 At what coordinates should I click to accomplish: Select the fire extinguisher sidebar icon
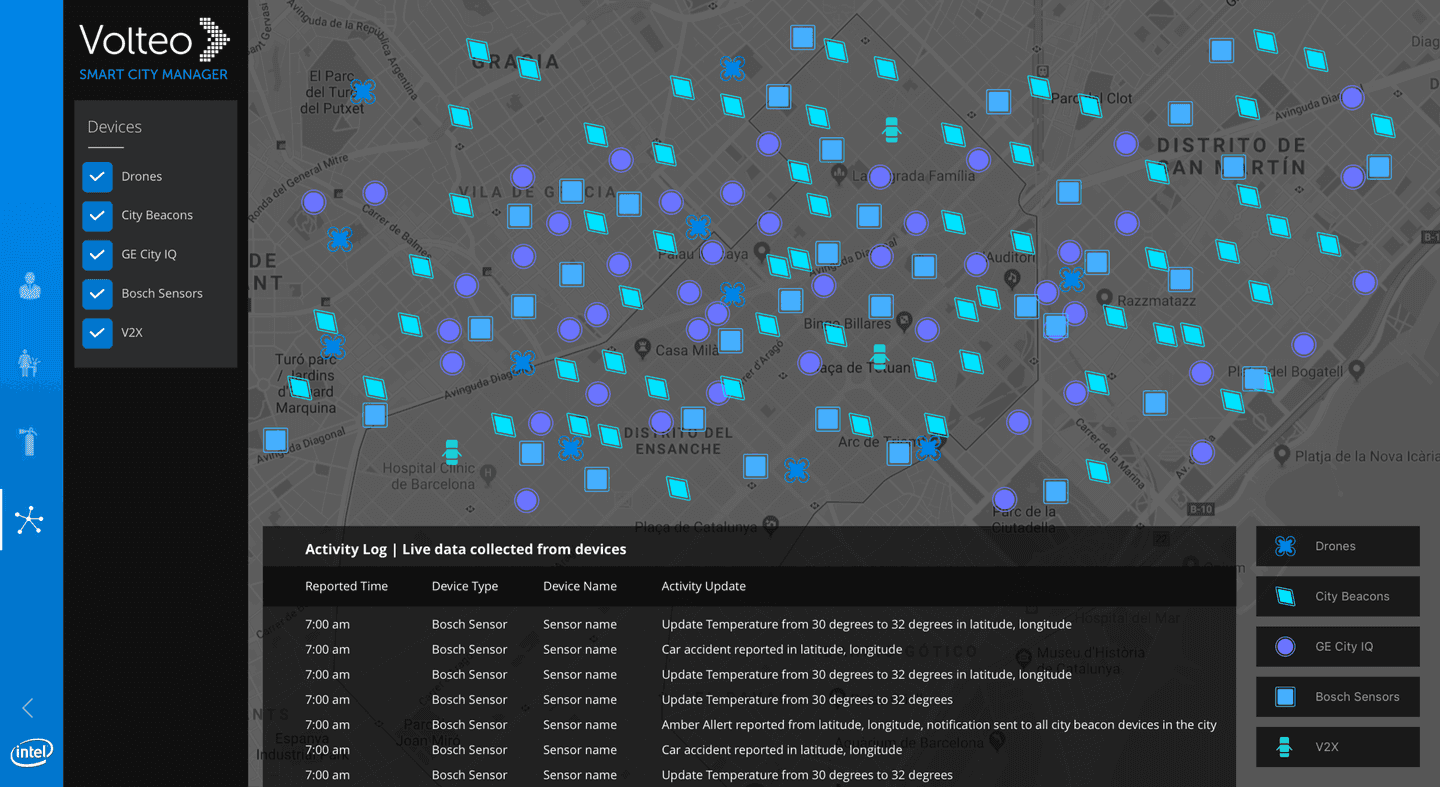point(29,441)
